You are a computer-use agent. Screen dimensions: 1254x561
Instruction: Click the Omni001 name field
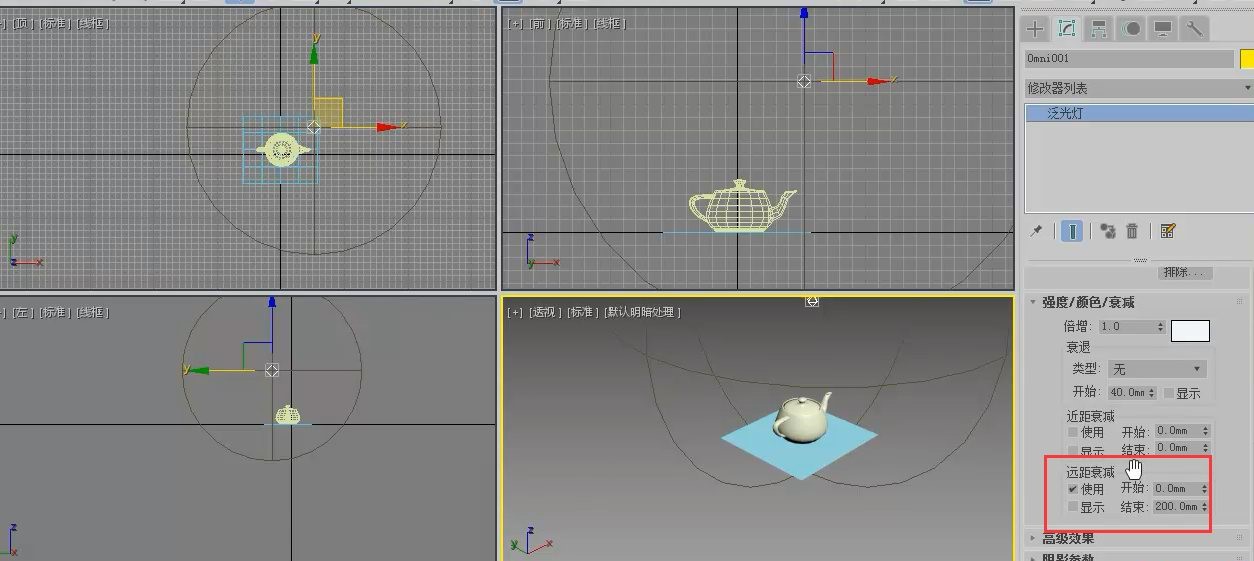tap(1129, 59)
